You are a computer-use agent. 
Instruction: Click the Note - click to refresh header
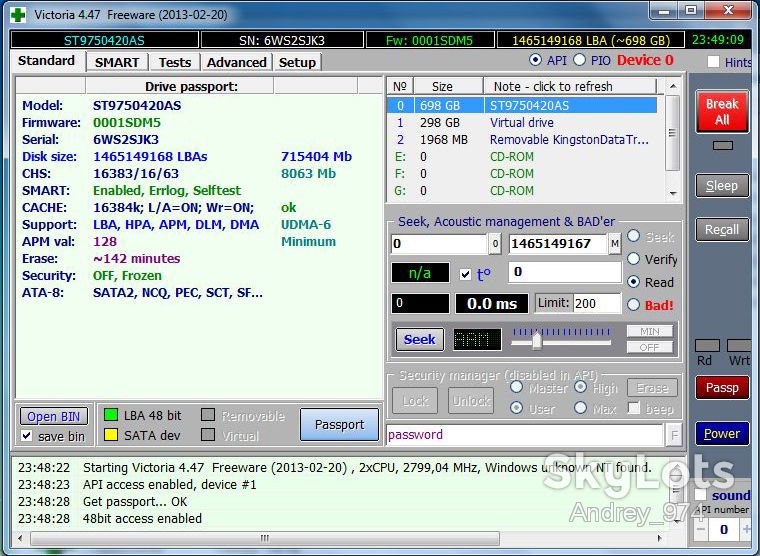pos(570,86)
